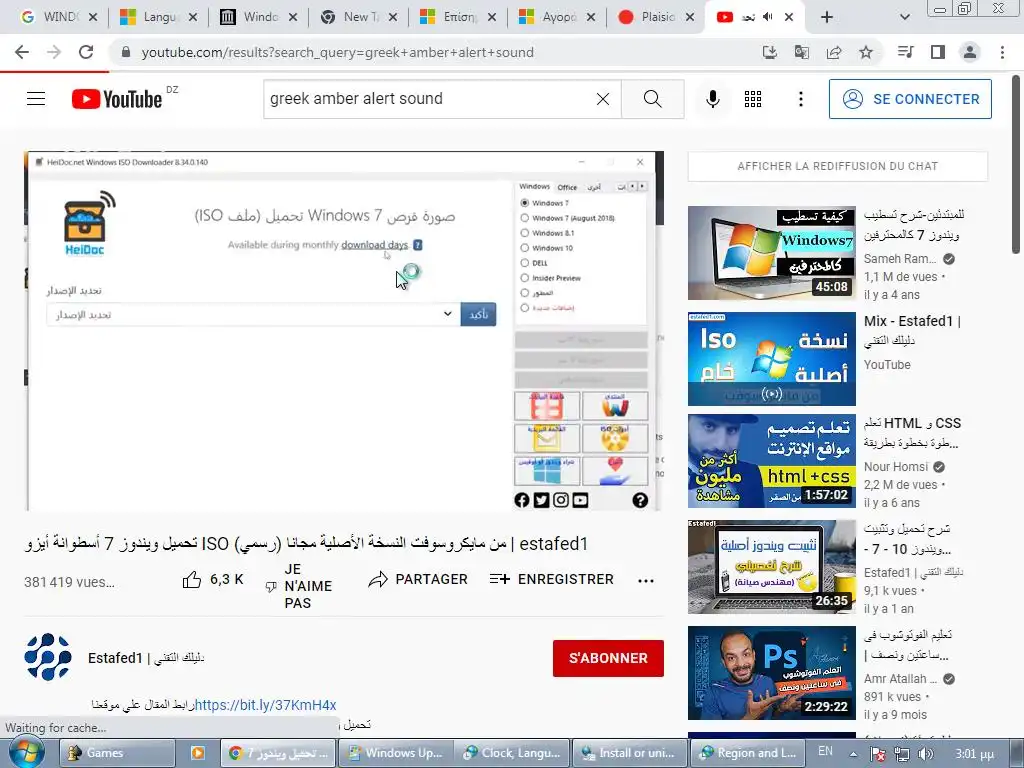1024x768 pixels.
Task: Click ENREGISTRER to save video
Action: (x=552, y=579)
